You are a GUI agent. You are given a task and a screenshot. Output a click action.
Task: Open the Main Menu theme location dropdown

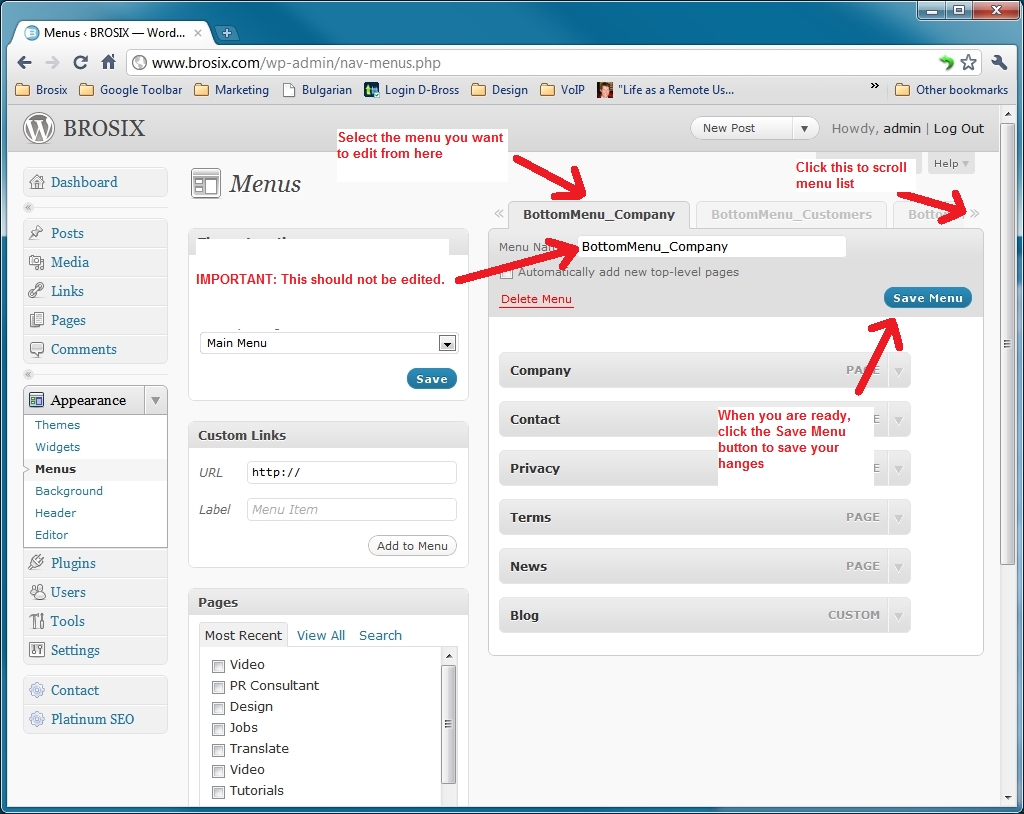(329, 343)
